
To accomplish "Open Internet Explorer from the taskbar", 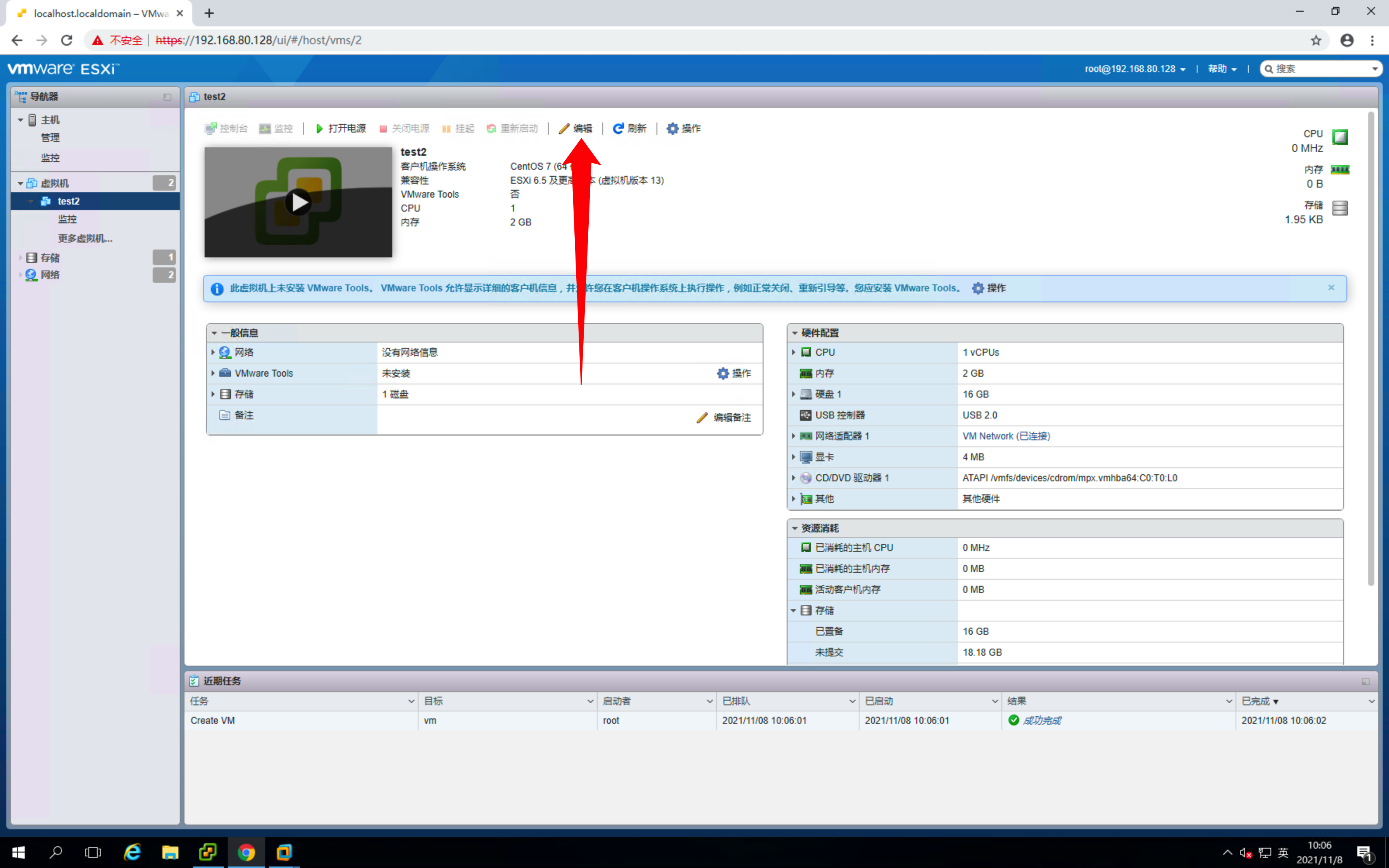I will (x=133, y=852).
